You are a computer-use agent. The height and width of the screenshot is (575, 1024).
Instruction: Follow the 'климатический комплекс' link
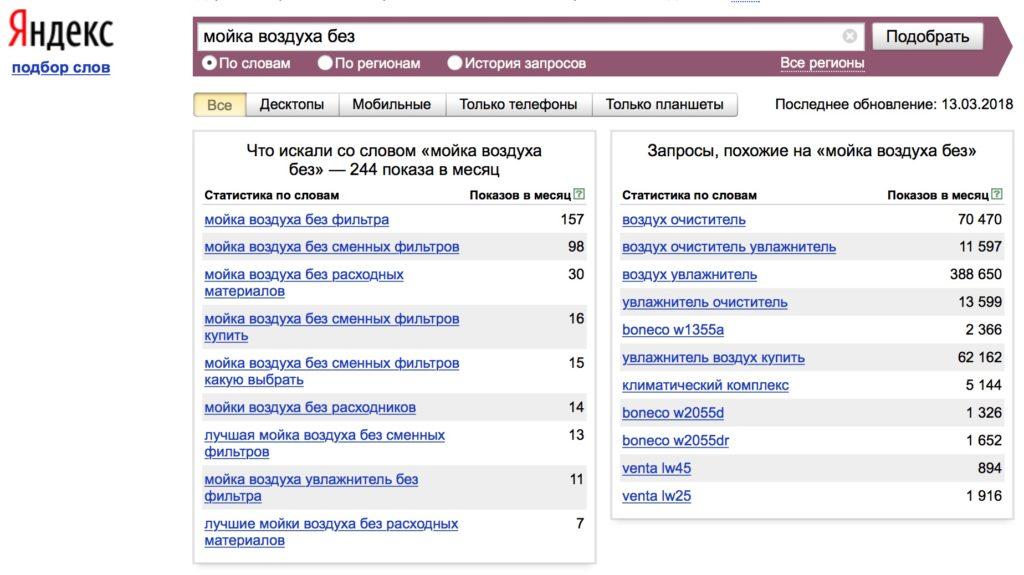click(705, 385)
